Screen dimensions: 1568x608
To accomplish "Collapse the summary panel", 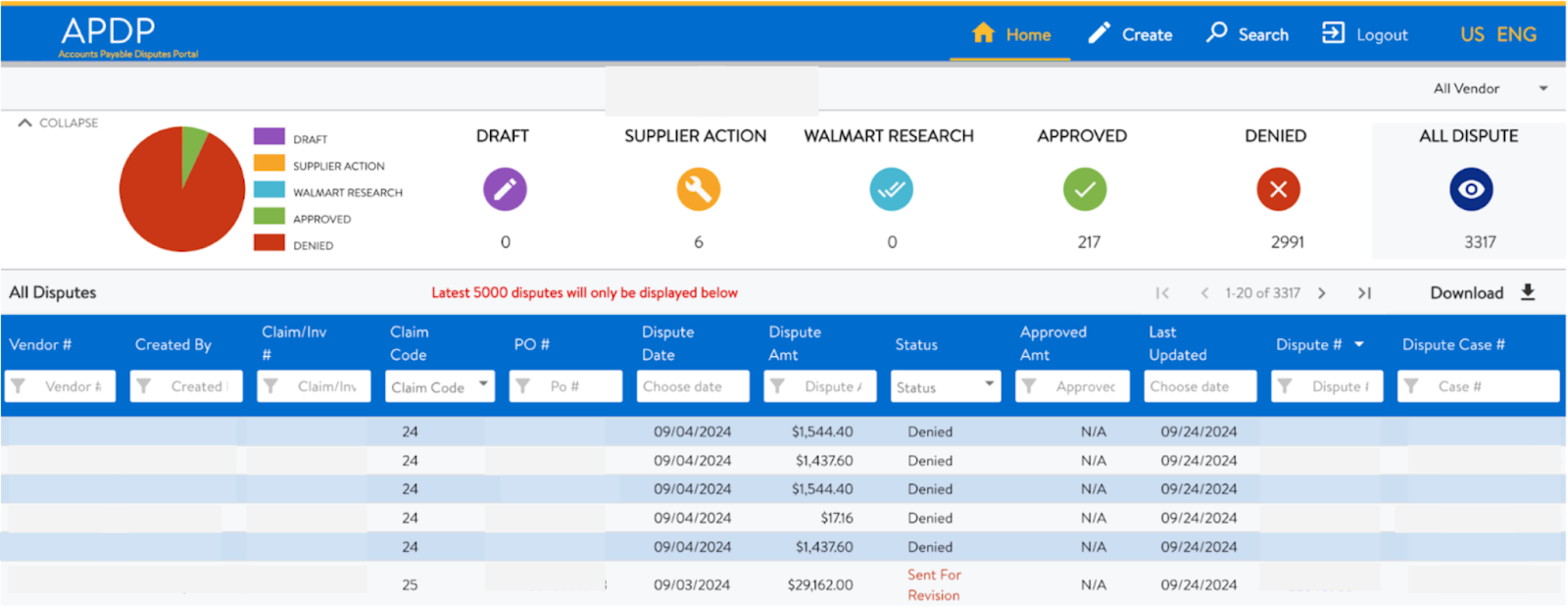I will pos(59,123).
